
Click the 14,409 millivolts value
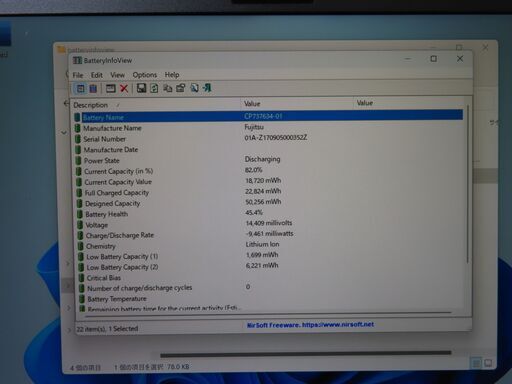[x=269, y=223]
